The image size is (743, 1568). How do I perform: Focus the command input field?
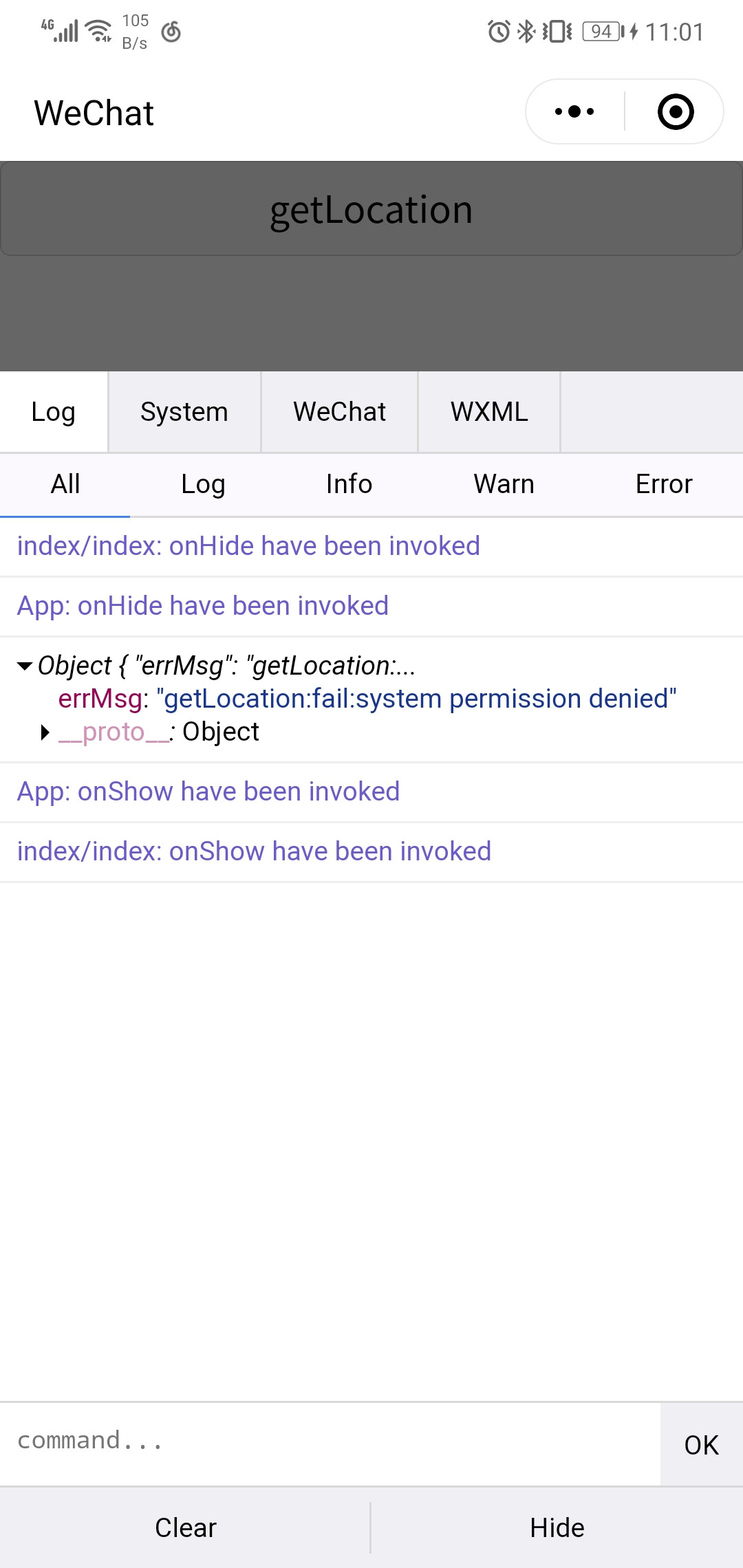point(330,1441)
